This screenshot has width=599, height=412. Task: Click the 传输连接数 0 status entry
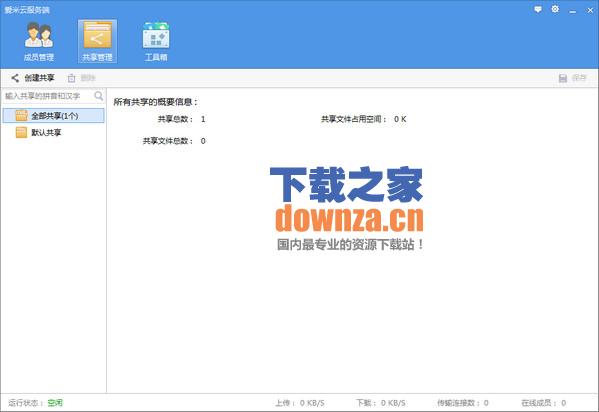tap(463, 403)
